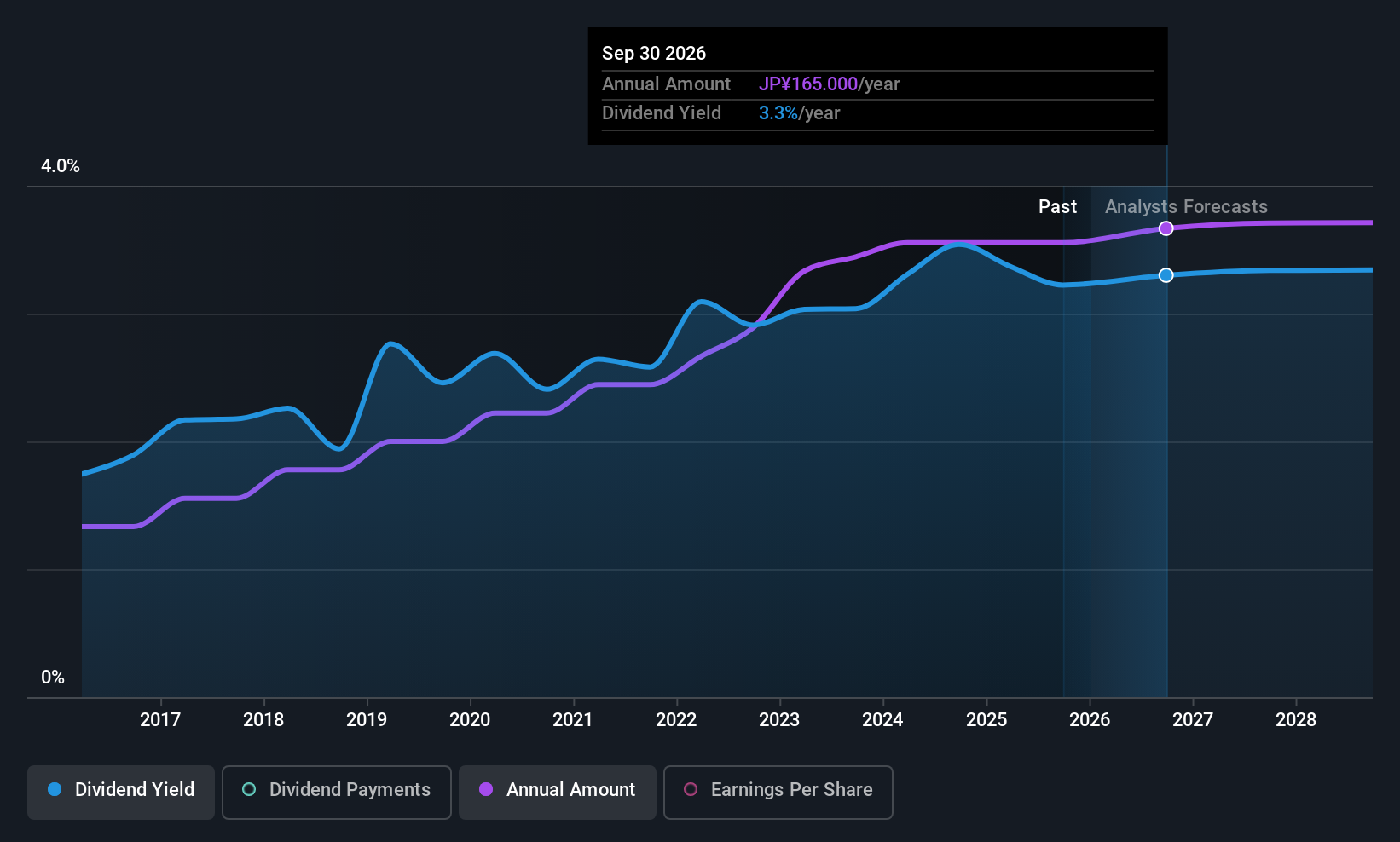The height and width of the screenshot is (842, 1400).
Task: Click the 2022 x-axis label
Action: [676, 720]
